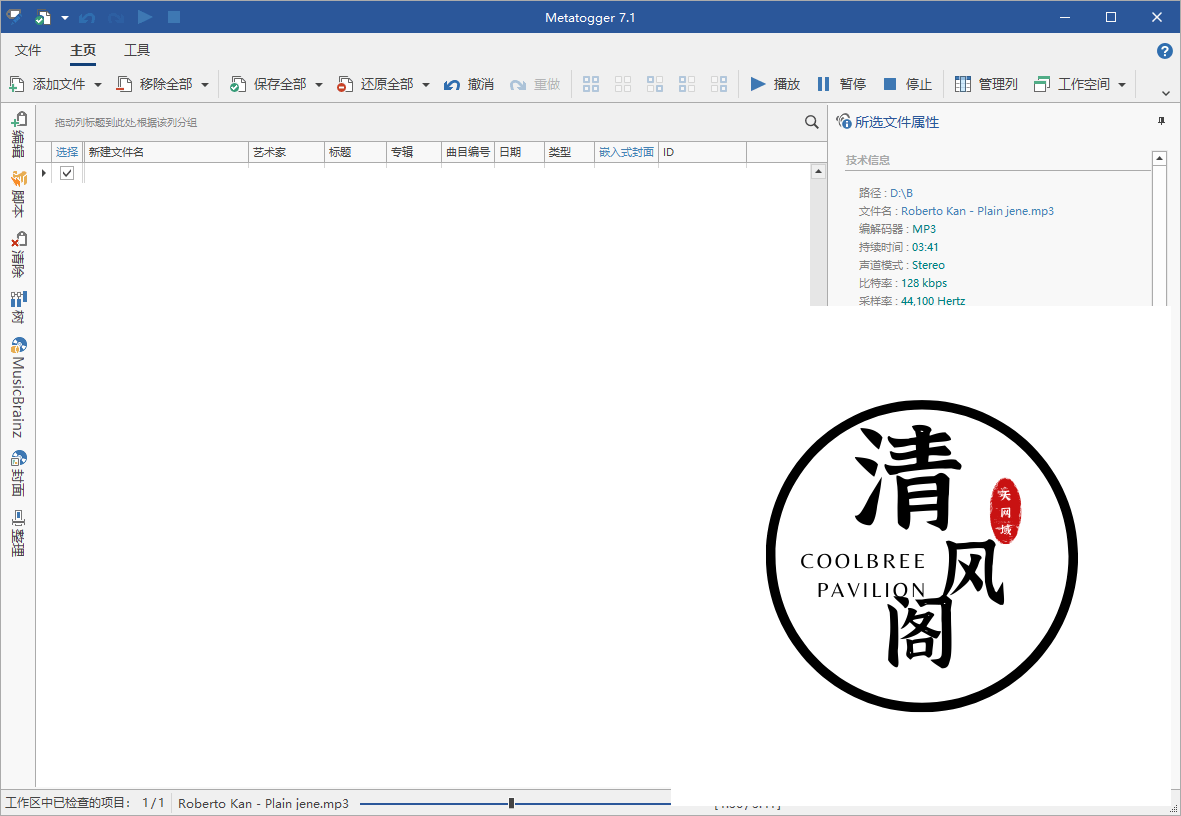
Task: Click the 工作空间 workspace button
Action: (x=1072, y=84)
